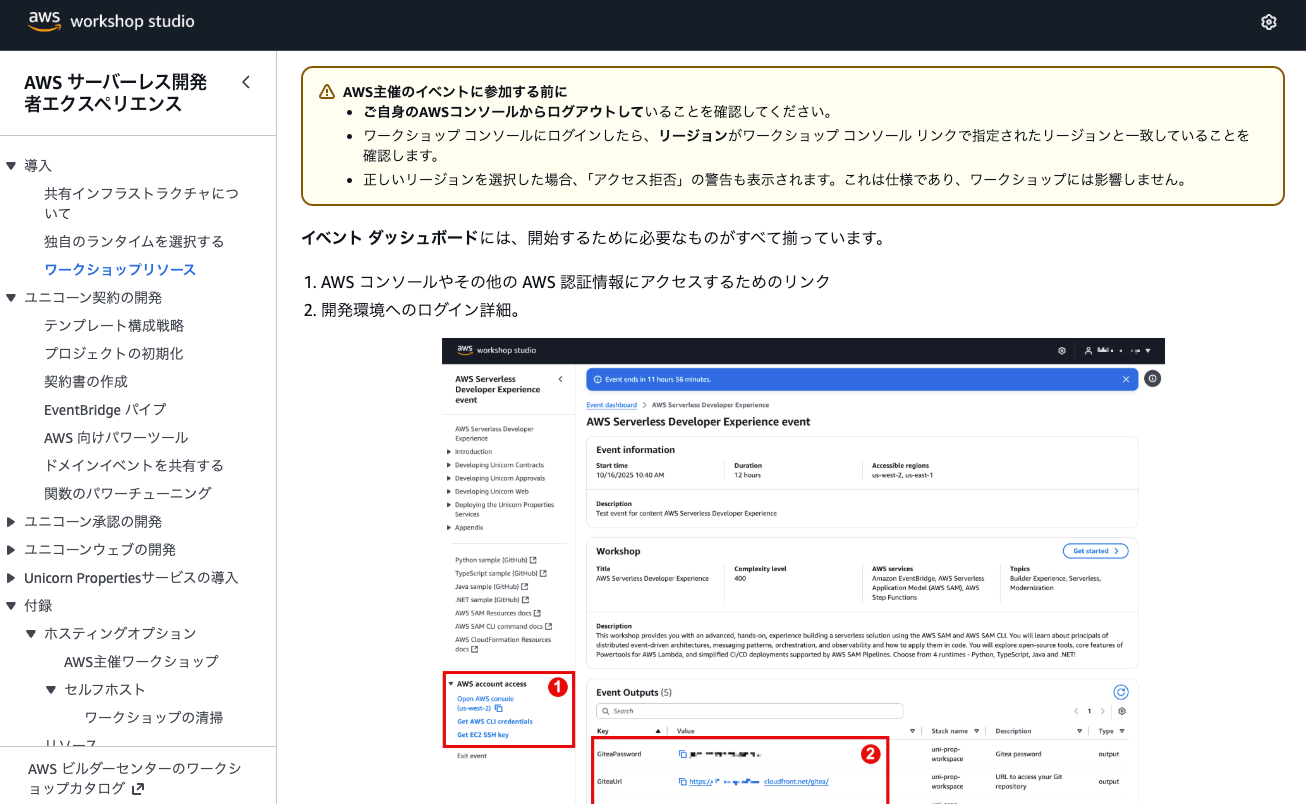Select the ワークショップリソース sidebar item
The image size is (1306, 804).
[120, 270]
